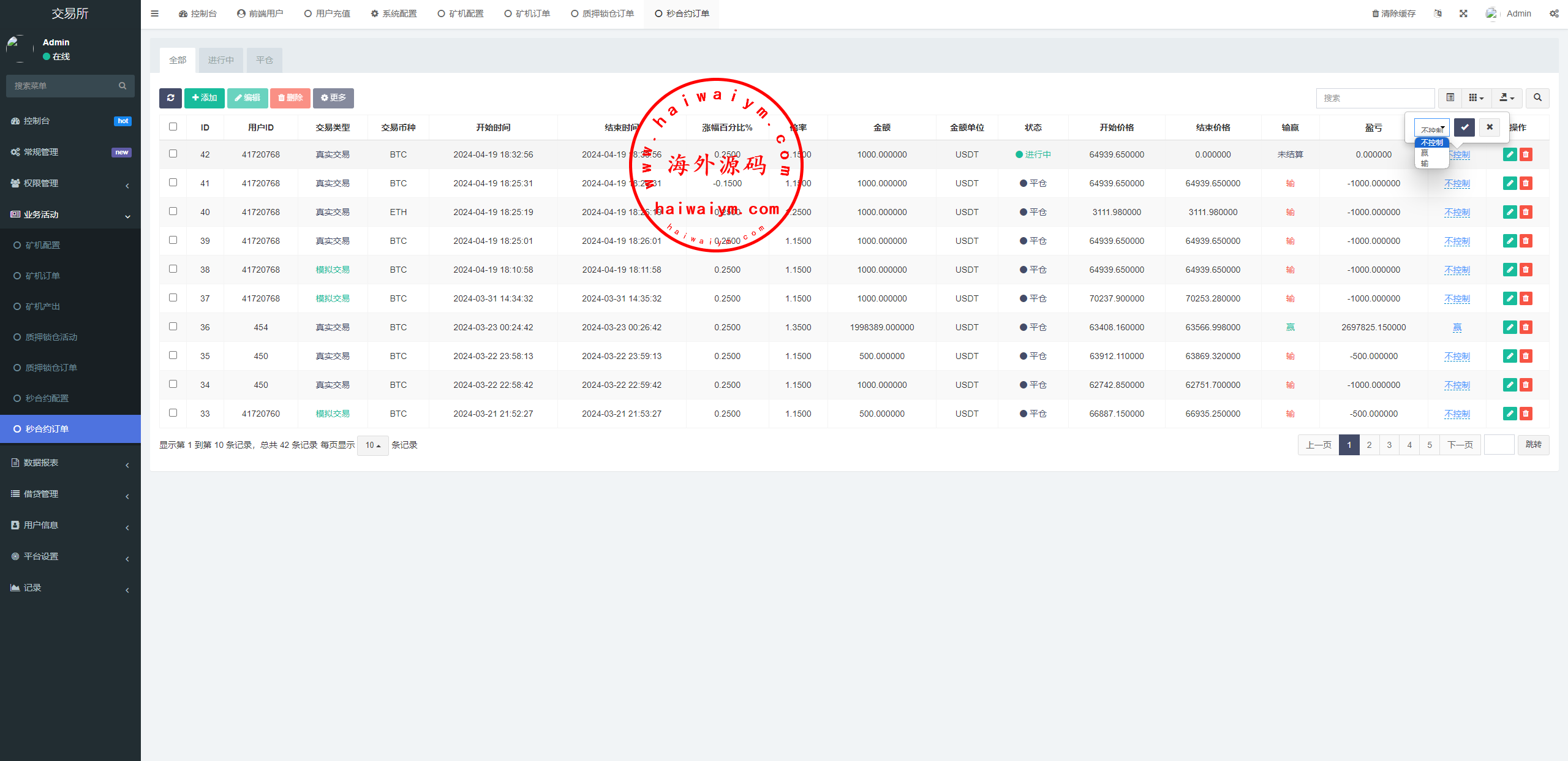Go to pagination page 3
The width and height of the screenshot is (1568, 761).
(1389, 445)
